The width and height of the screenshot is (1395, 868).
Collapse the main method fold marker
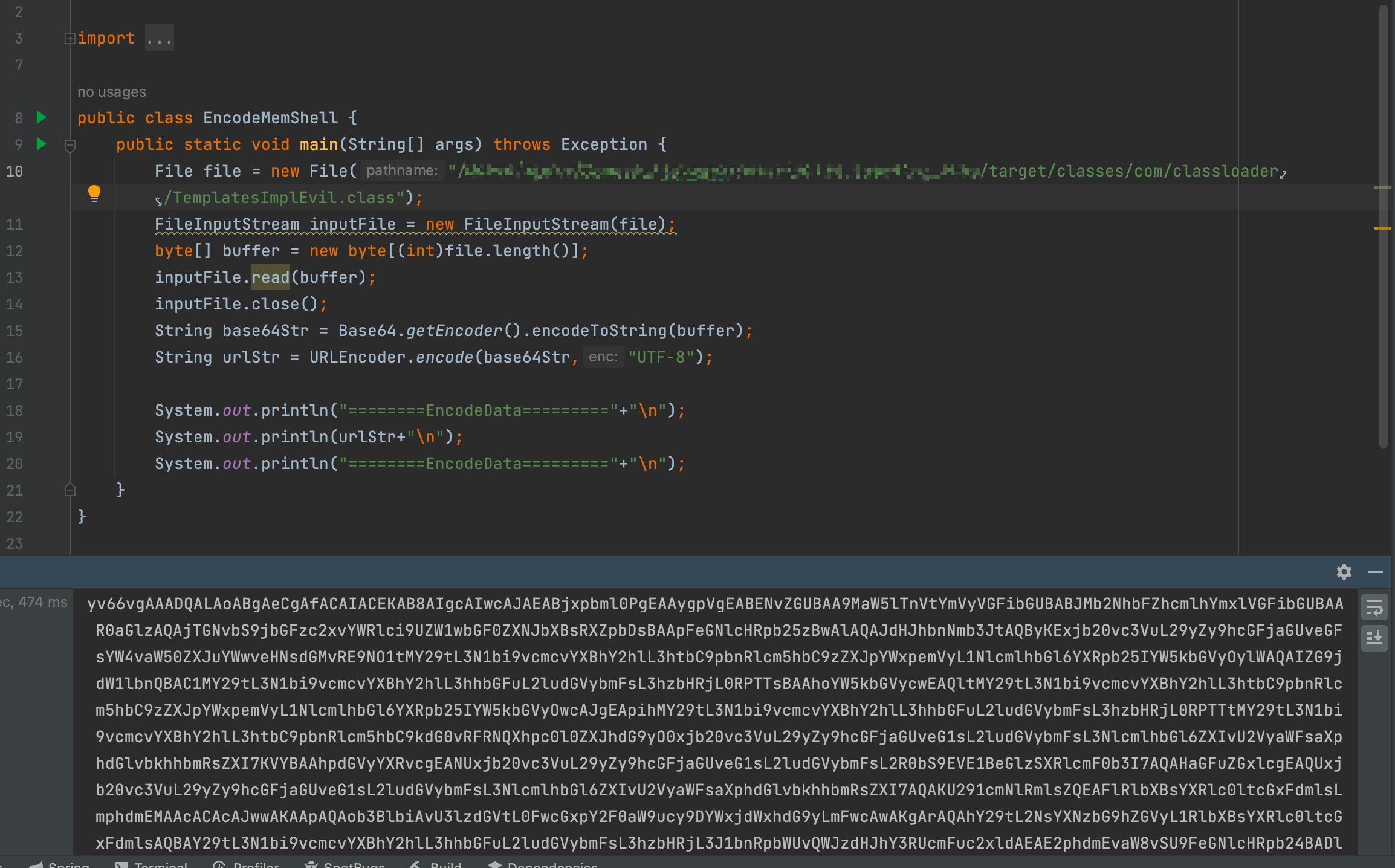pyautogui.click(x=70, y=145)
